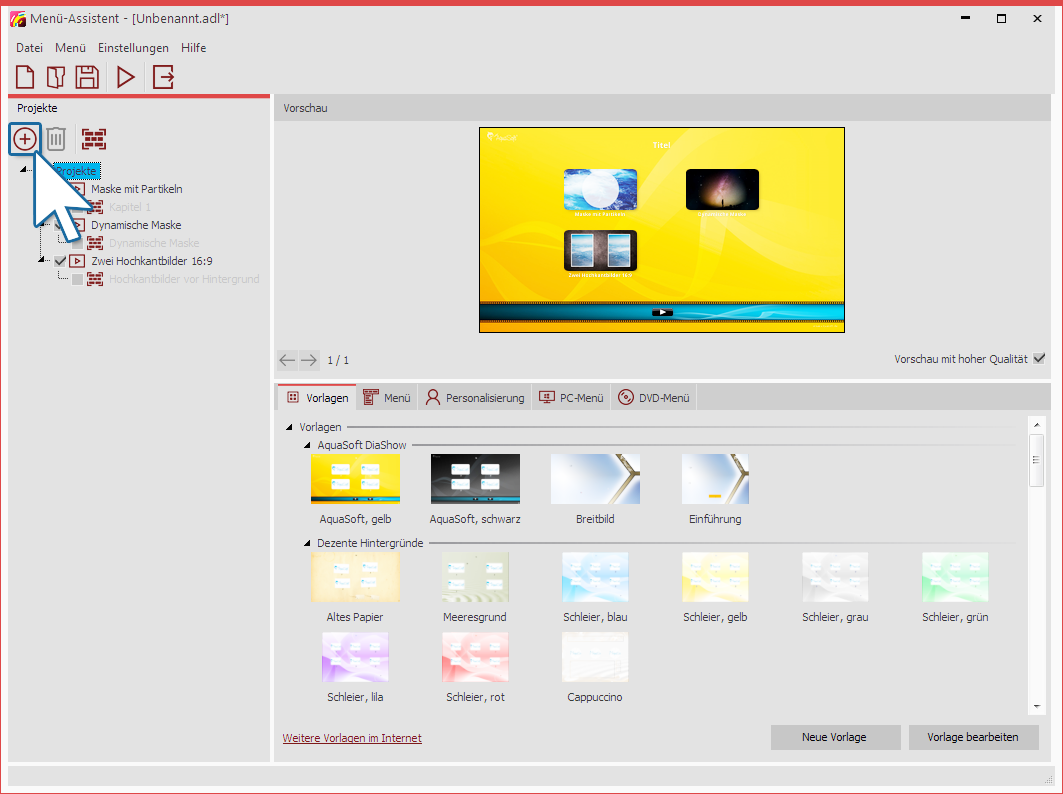Collapse the Zwei Hochkantbilder 16:9 tree node
1063x794 pixels.
click(42, 261)
